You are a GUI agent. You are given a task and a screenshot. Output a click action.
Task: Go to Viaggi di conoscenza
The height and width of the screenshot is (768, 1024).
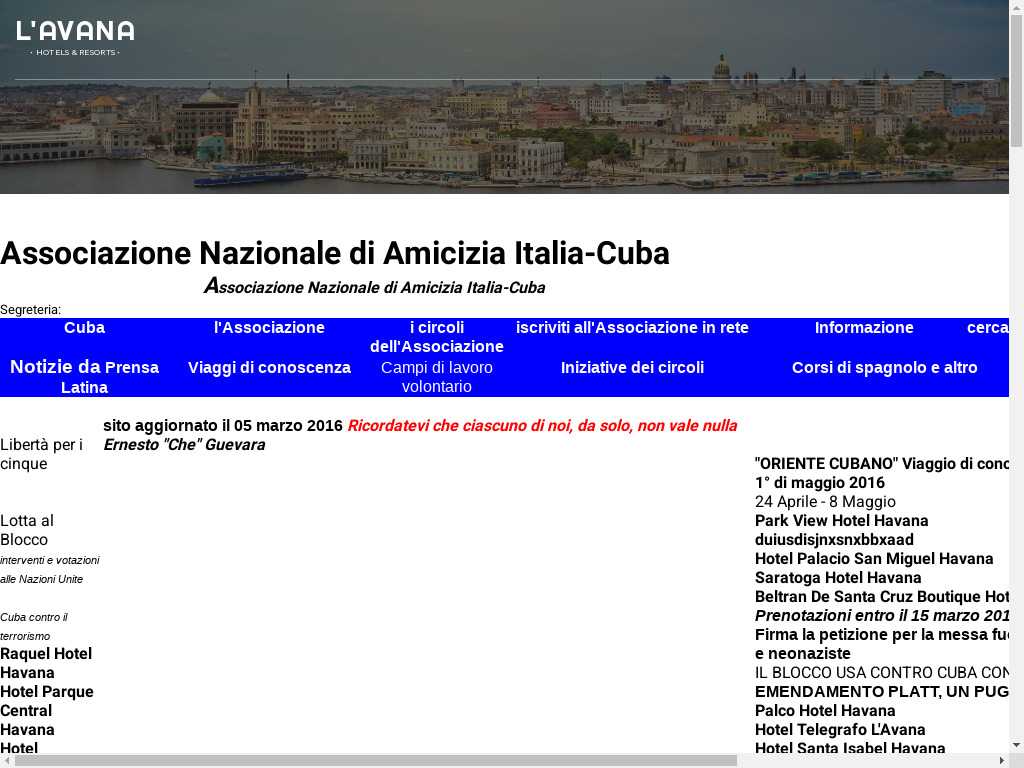pyautogui.click(x=269, y=368)
